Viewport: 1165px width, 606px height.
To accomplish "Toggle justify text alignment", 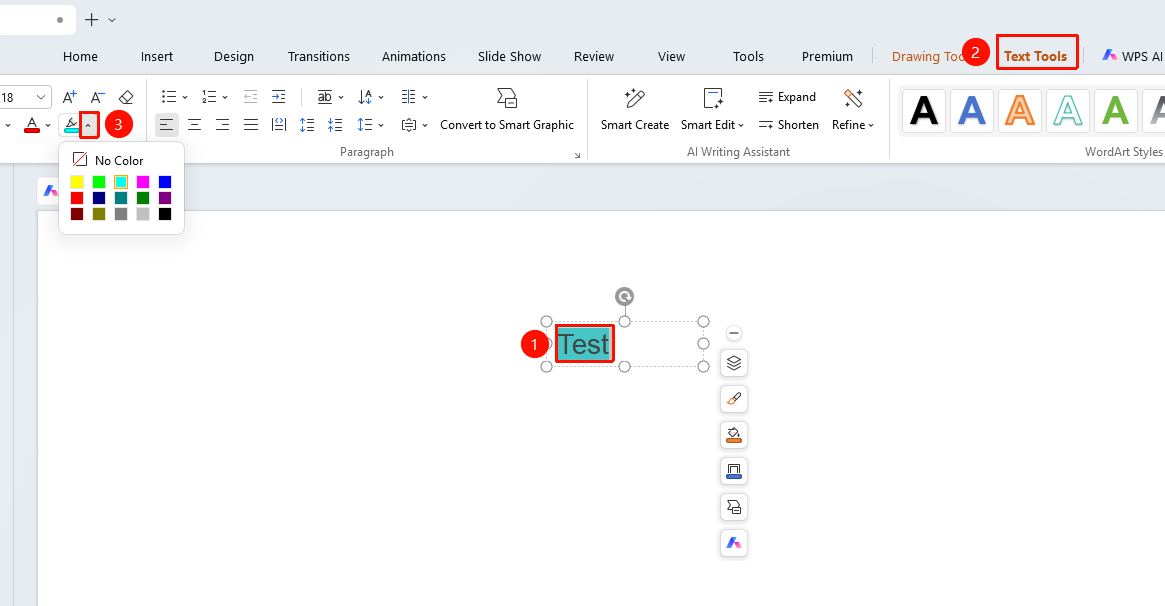I will tap(251, 125).
